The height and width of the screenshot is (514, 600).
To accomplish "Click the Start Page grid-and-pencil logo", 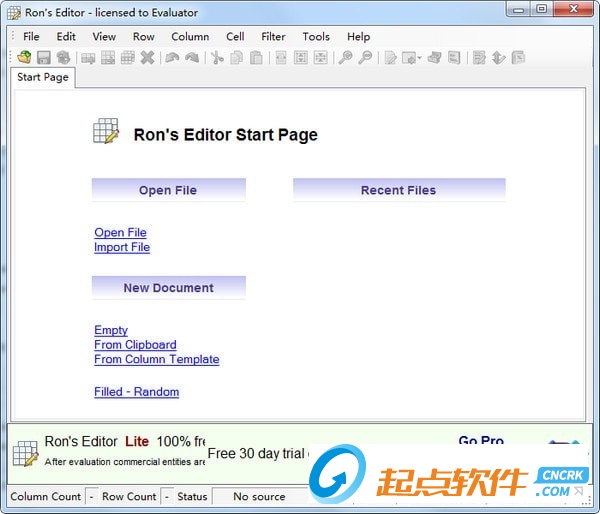I will pyautogui.click(x=106, y=131).
